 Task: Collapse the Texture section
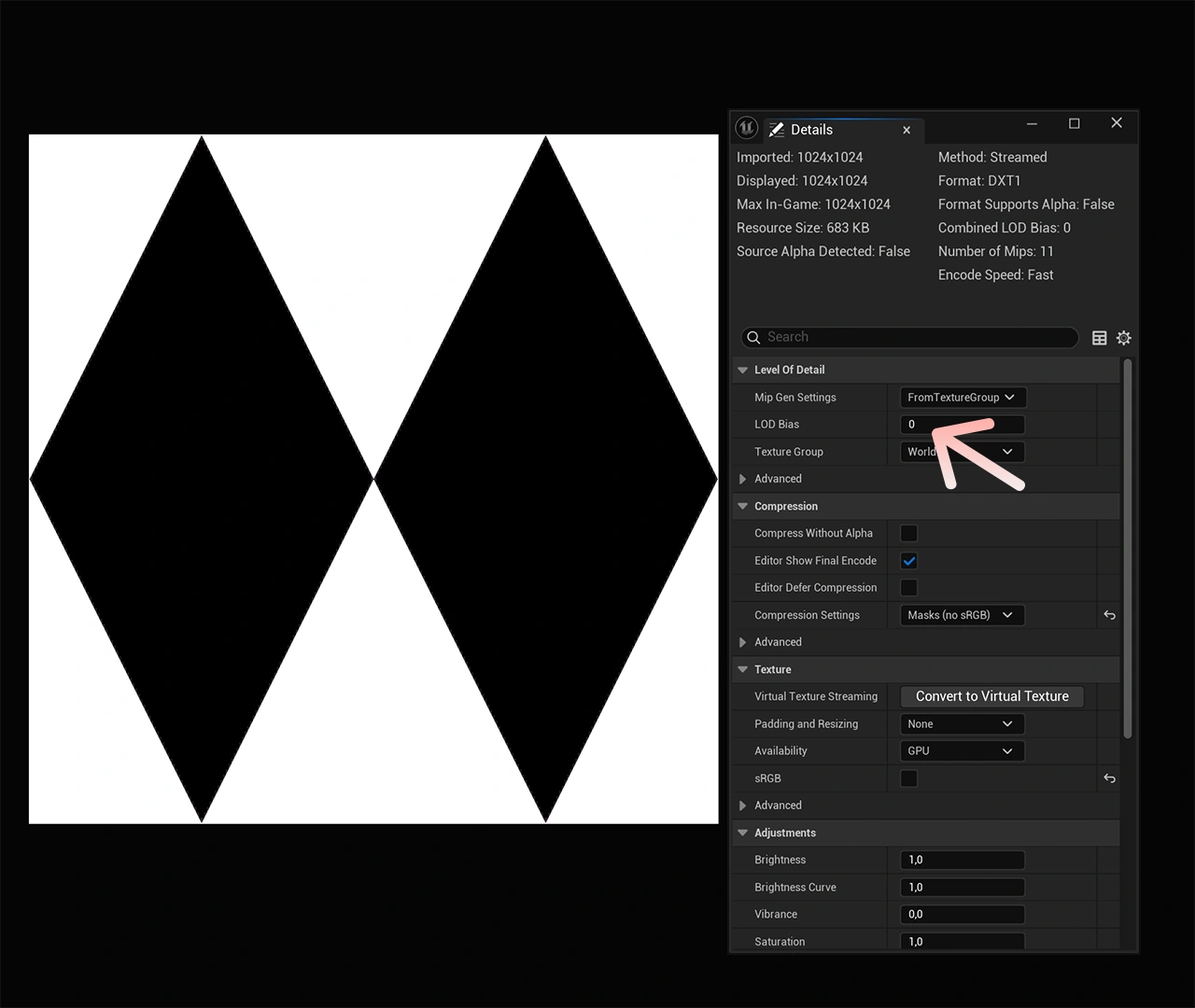pyautogui.click(x=742, y=669)
